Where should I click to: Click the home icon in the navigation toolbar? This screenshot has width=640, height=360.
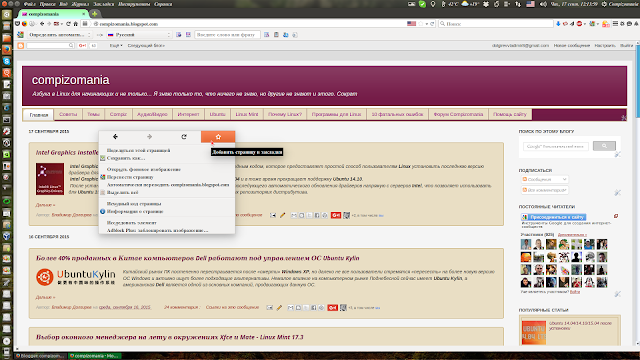[x=75, y=24]
